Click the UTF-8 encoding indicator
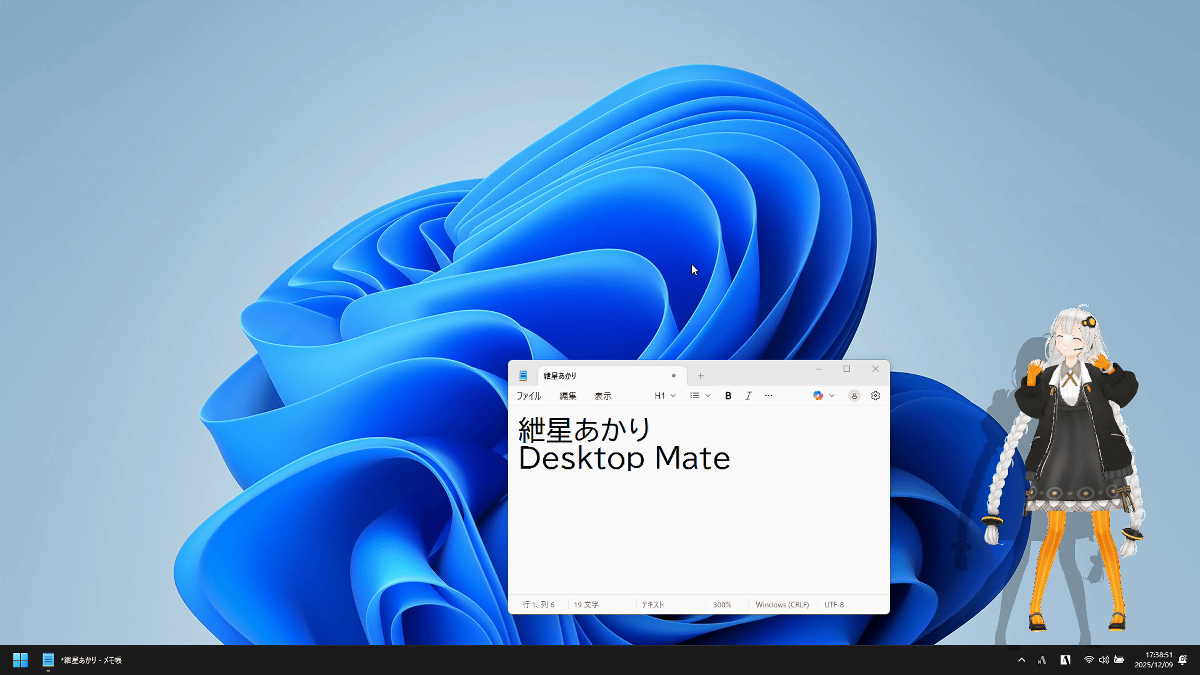The image size is (1200, 675). 834,605
